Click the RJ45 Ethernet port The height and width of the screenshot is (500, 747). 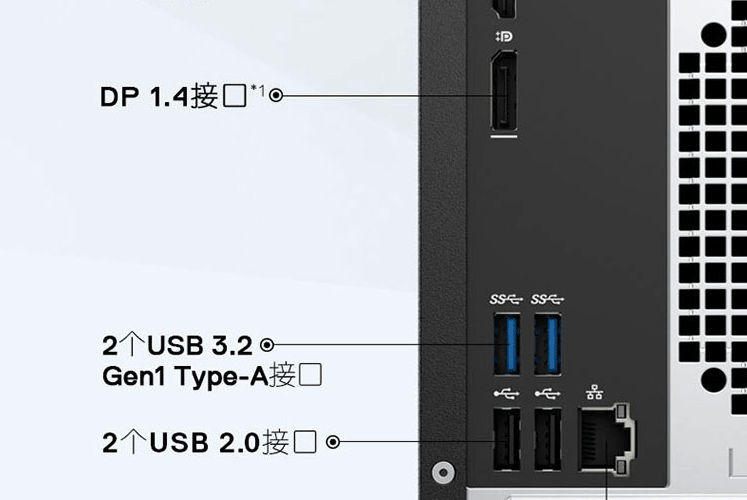click(x=606, y=440)
